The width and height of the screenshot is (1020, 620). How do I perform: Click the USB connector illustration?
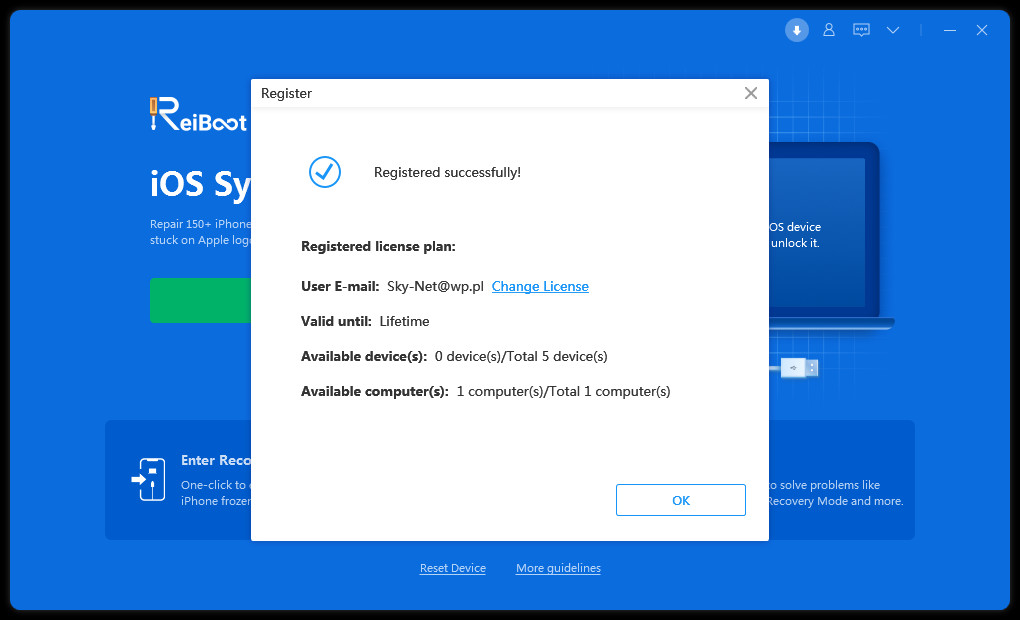pos(799,368)
